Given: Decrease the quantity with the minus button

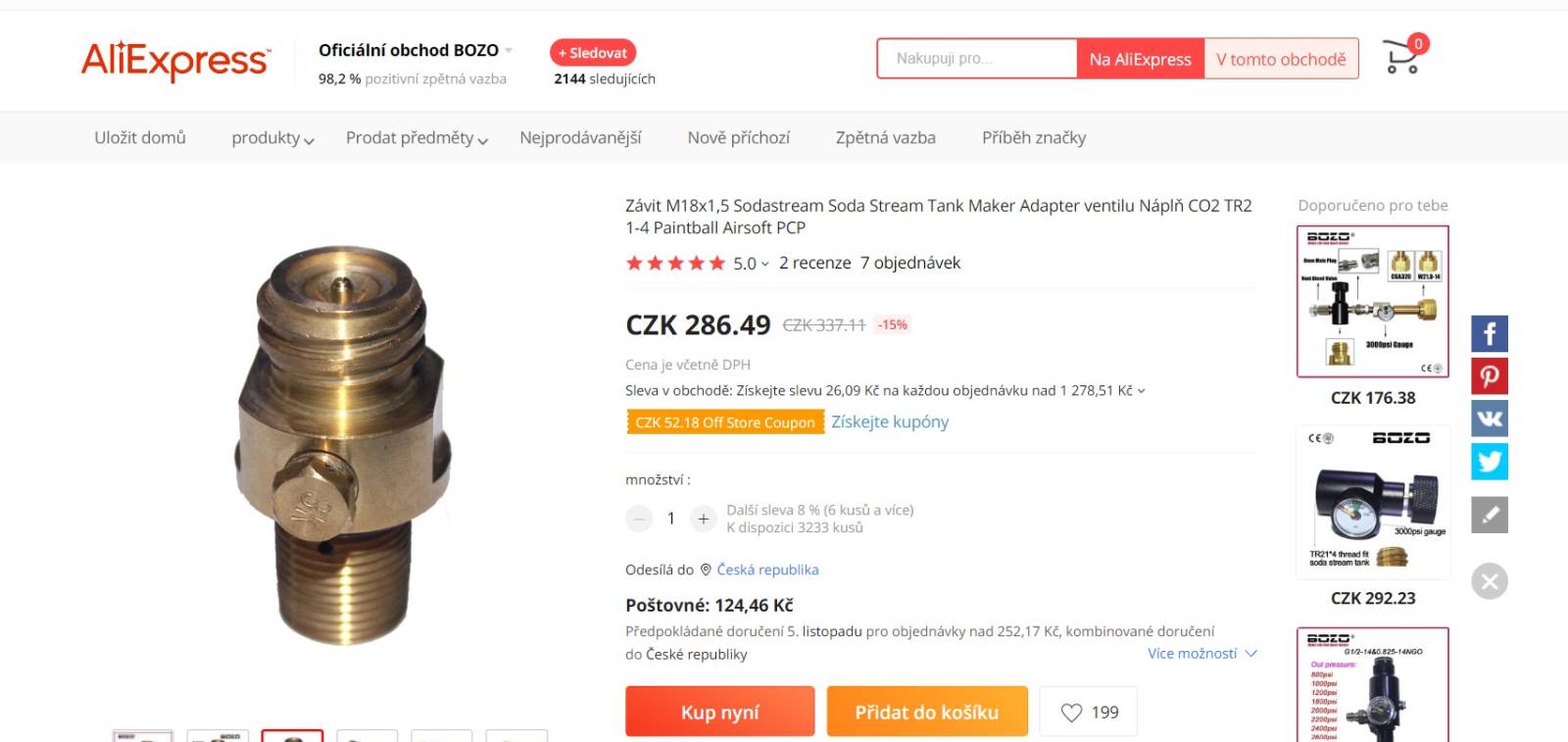Looking at the screenshot, I should [639, 519].
